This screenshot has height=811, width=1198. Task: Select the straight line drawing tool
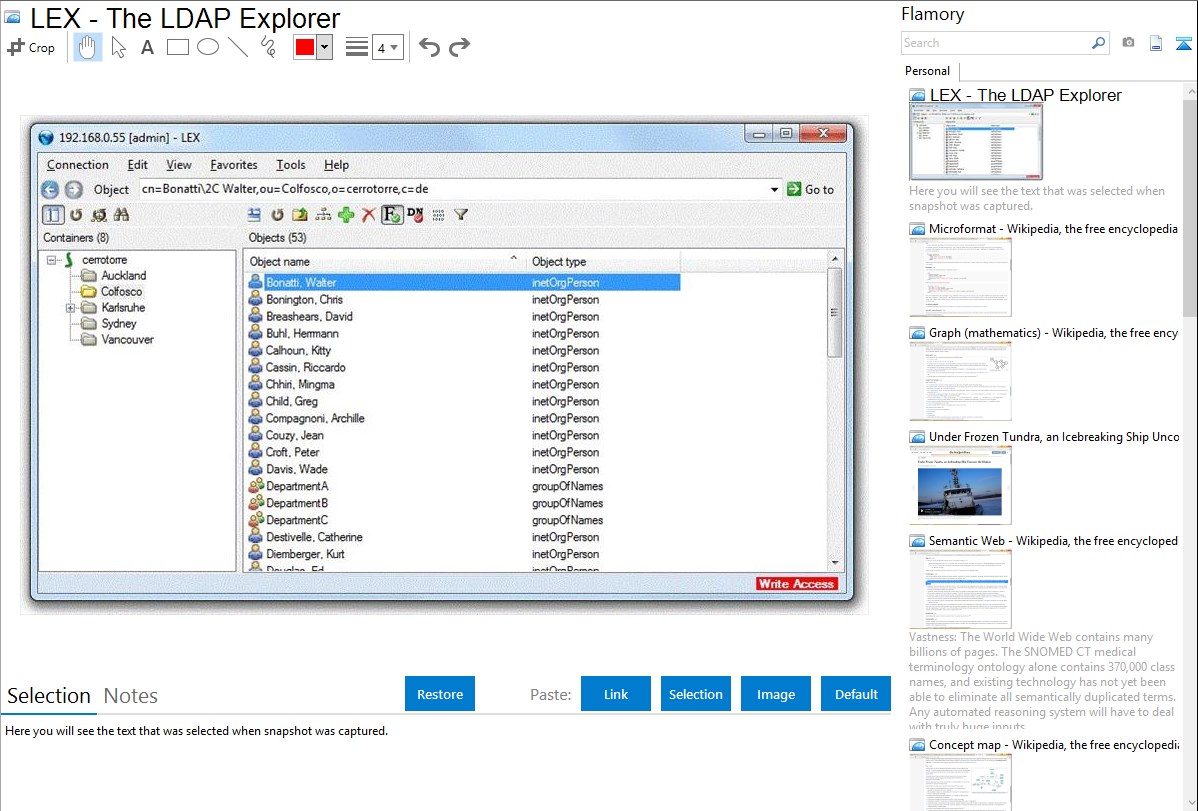click(238, 47)
